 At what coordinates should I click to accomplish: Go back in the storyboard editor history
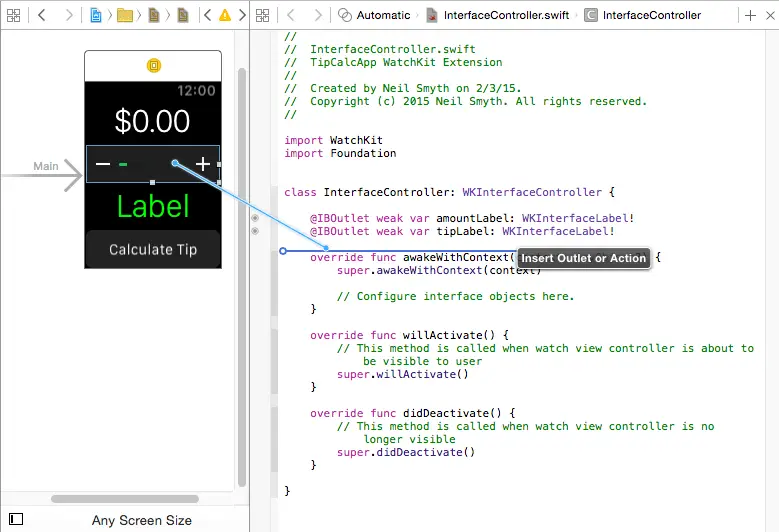[42, 15]
